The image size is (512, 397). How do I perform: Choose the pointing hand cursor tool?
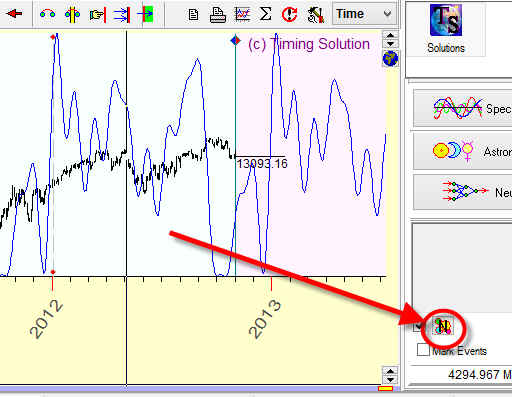[x=98, y=15]
